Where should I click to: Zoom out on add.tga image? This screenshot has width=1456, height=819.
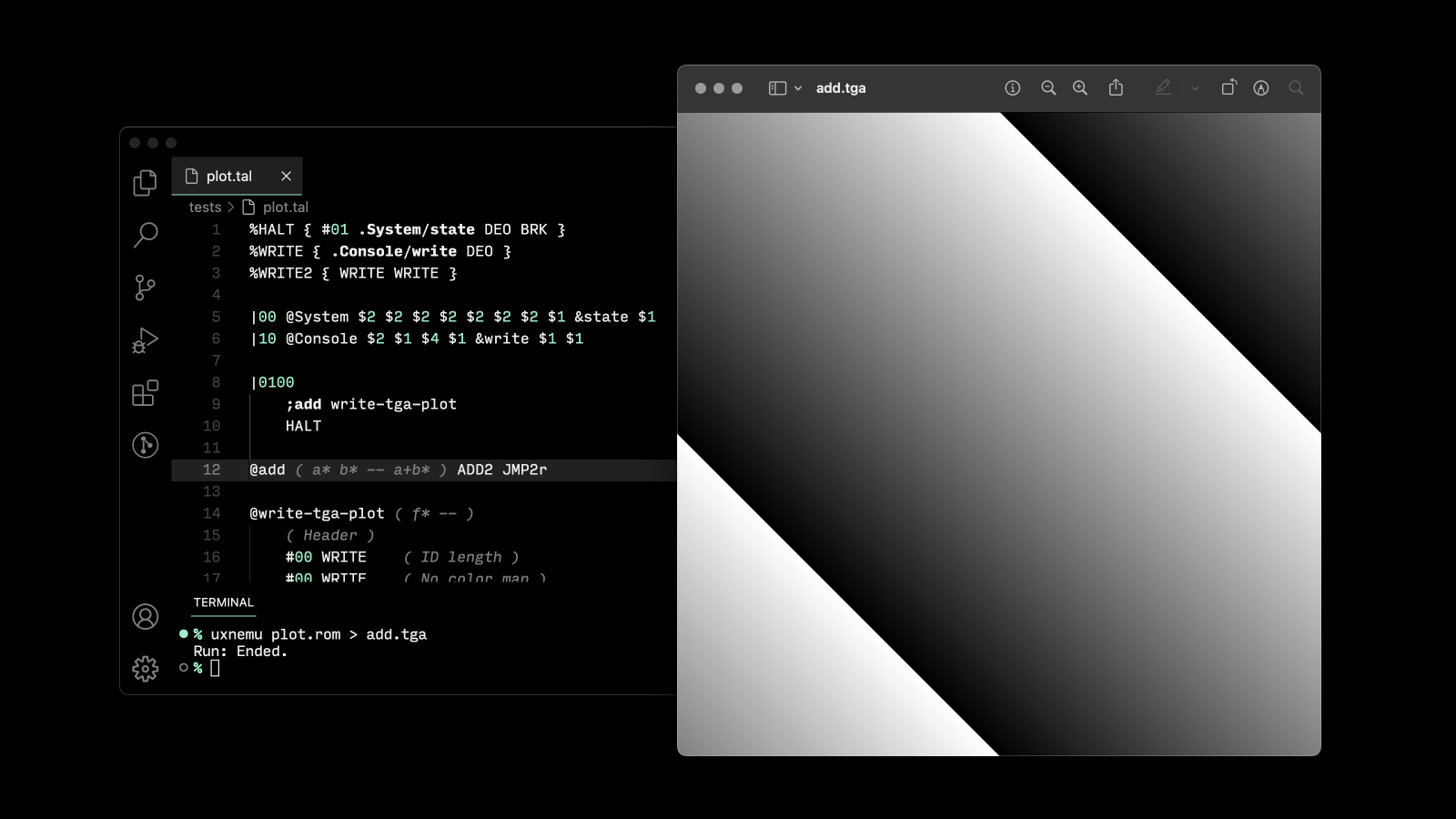pyautogui.click(x=1048, y=88)
